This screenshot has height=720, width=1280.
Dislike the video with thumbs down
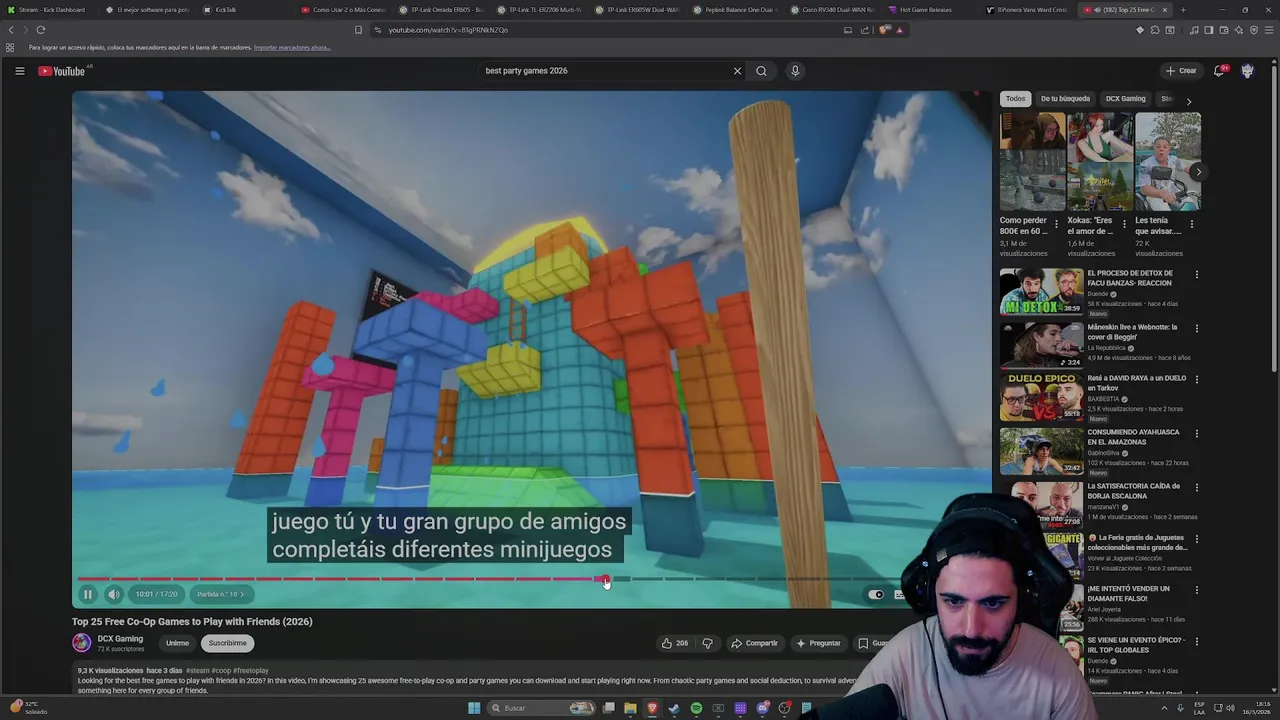coord(707,643)
